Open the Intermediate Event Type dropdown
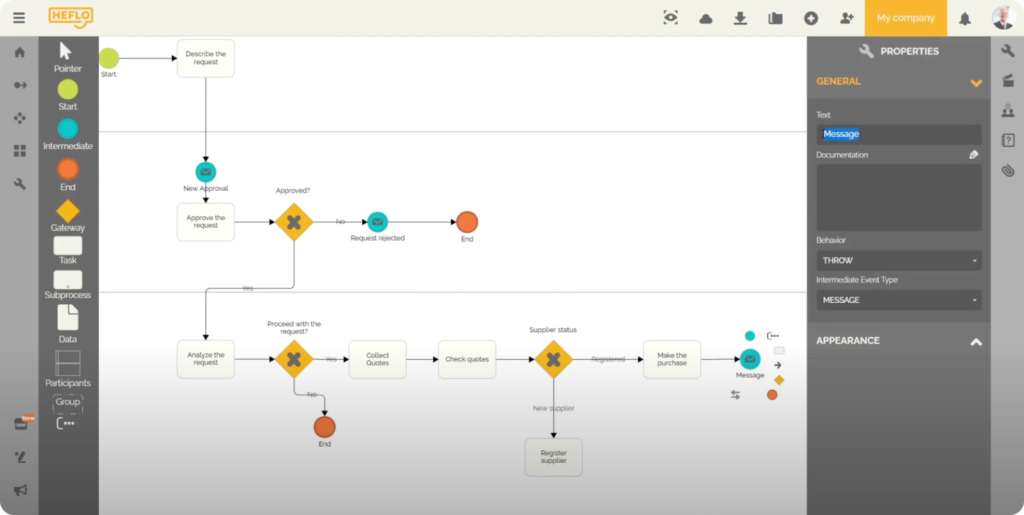The image size is (1024, 515). click(x=898, y=300)
